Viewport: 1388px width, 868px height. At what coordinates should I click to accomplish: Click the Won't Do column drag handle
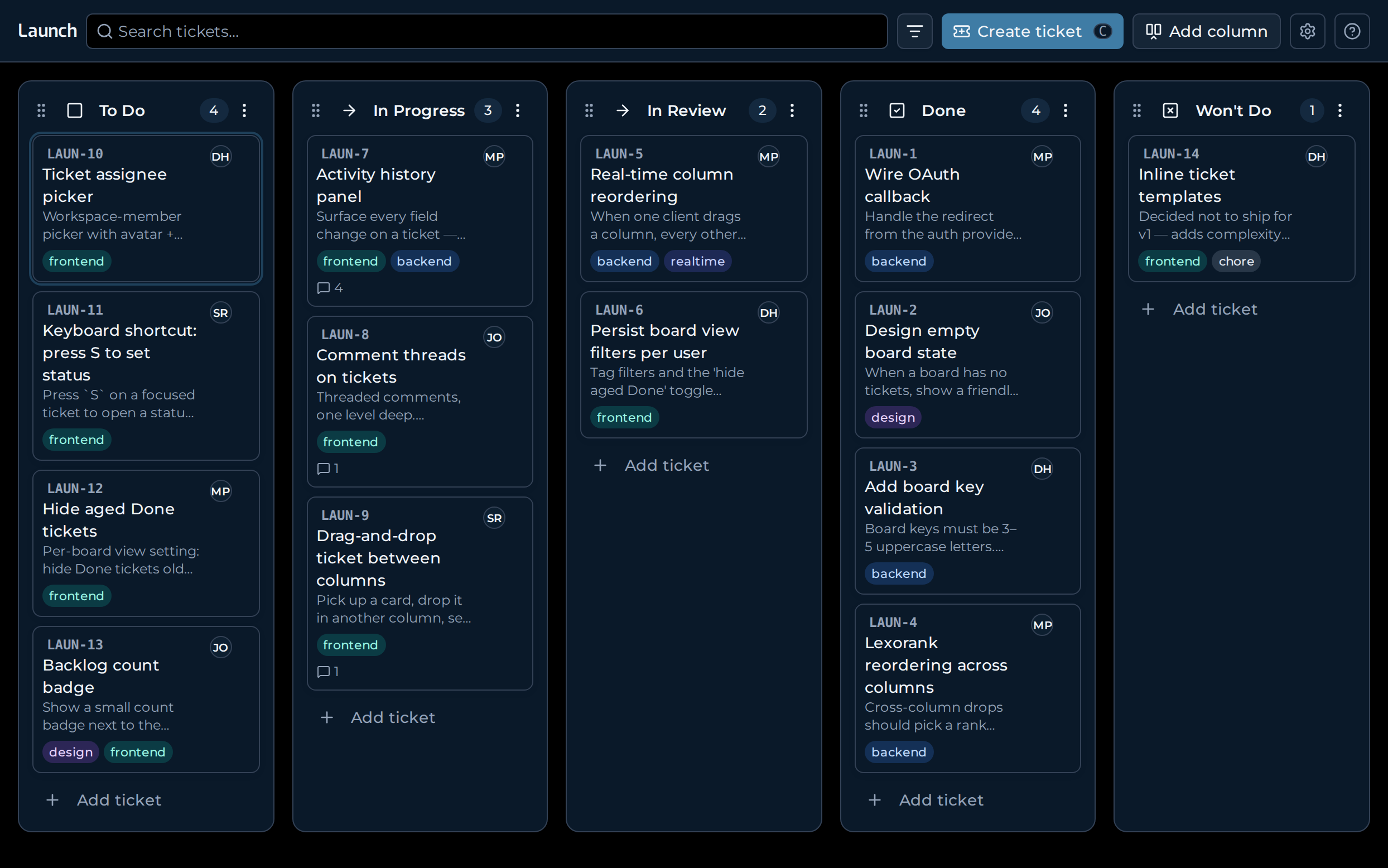[x=1136, y=110]
